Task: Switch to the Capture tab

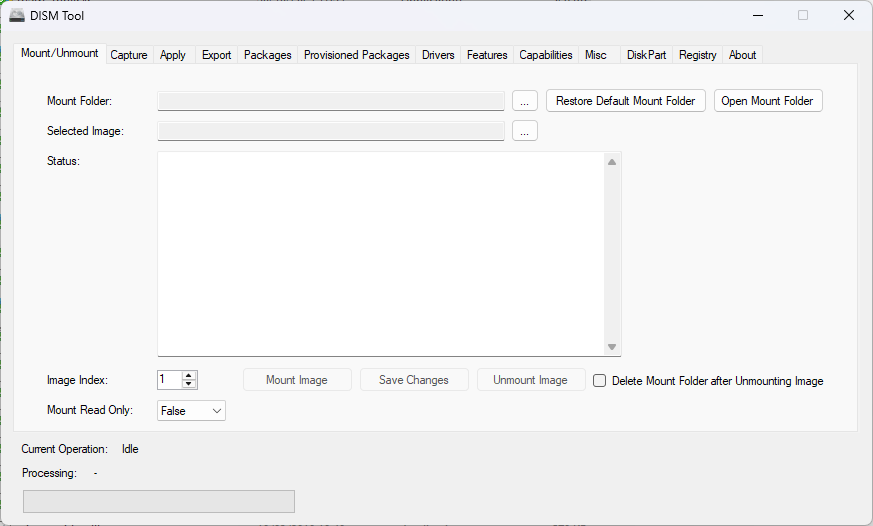Action: 129,55
